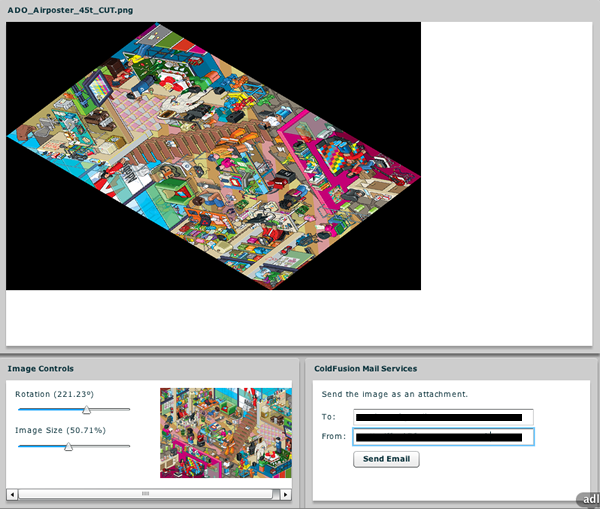Click the far right end of Rotation track
This screenshot has width=600, height=509.
click(129, 409)
